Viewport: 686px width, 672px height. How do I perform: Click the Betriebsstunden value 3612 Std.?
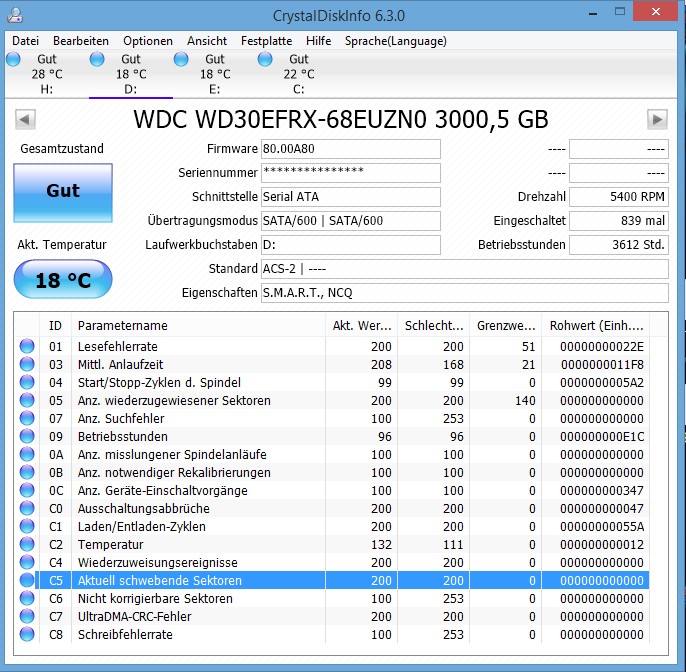click(x=619, y=245)
